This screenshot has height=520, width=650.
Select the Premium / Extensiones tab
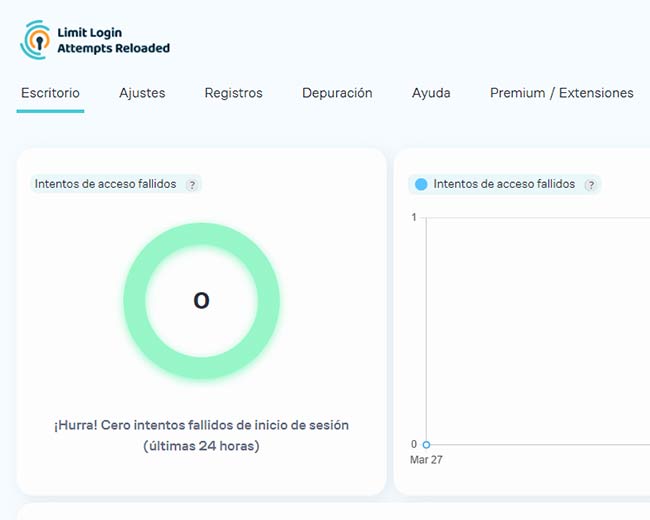point(562,93)
